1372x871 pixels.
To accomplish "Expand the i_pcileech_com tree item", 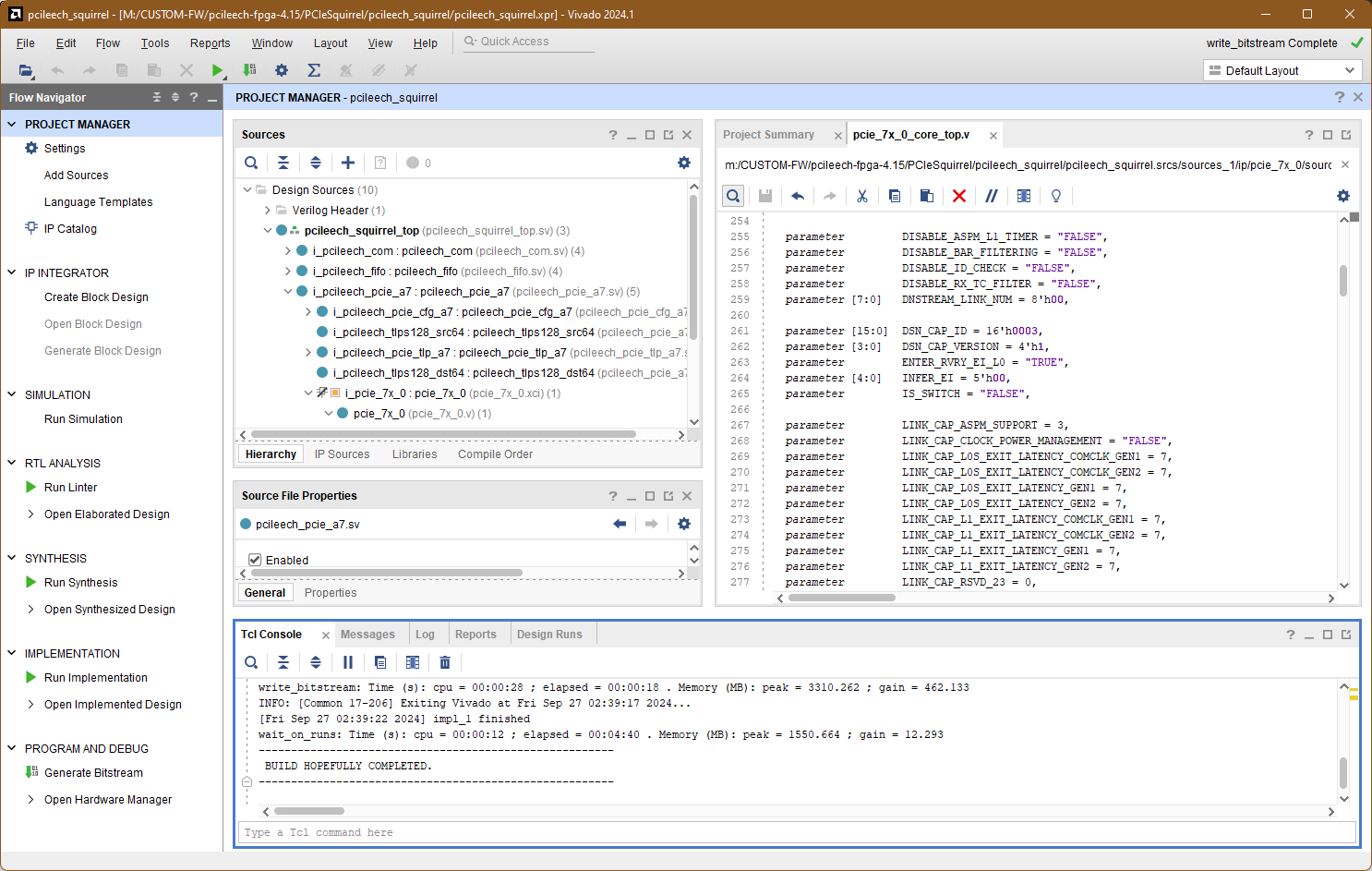I will (x=288, y=251).
